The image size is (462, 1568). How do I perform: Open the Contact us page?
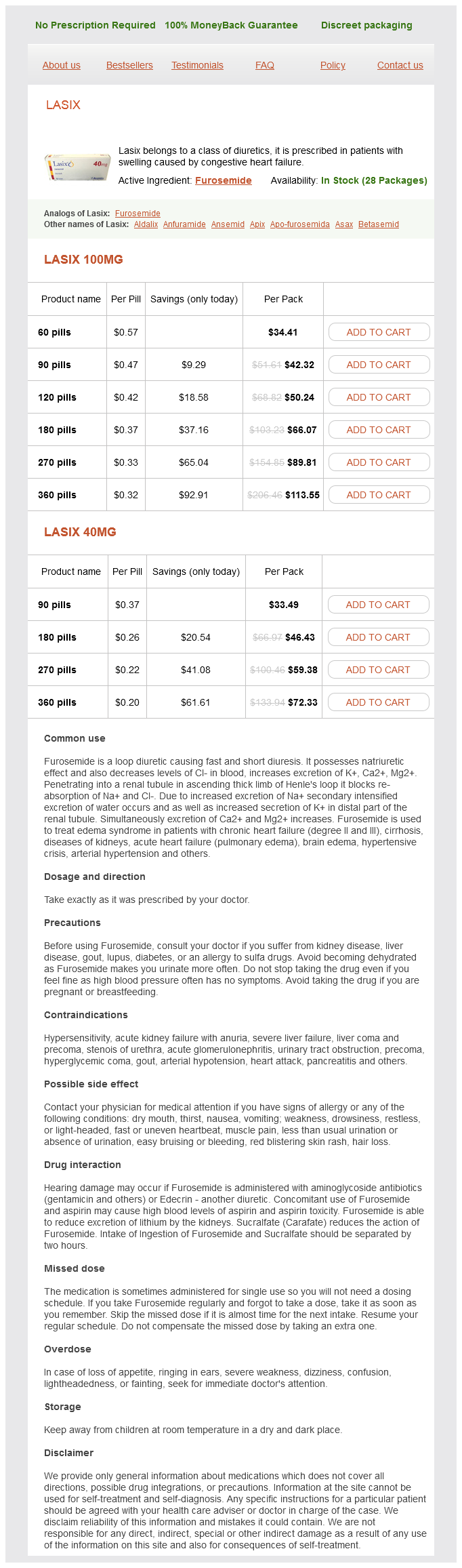tap(400, 65)
